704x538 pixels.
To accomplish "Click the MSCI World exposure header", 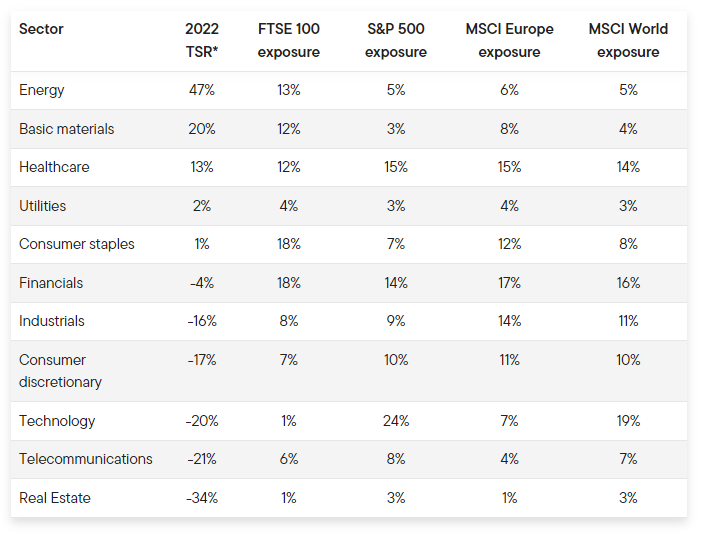I will pyautogui.click(x=628, y=41).
